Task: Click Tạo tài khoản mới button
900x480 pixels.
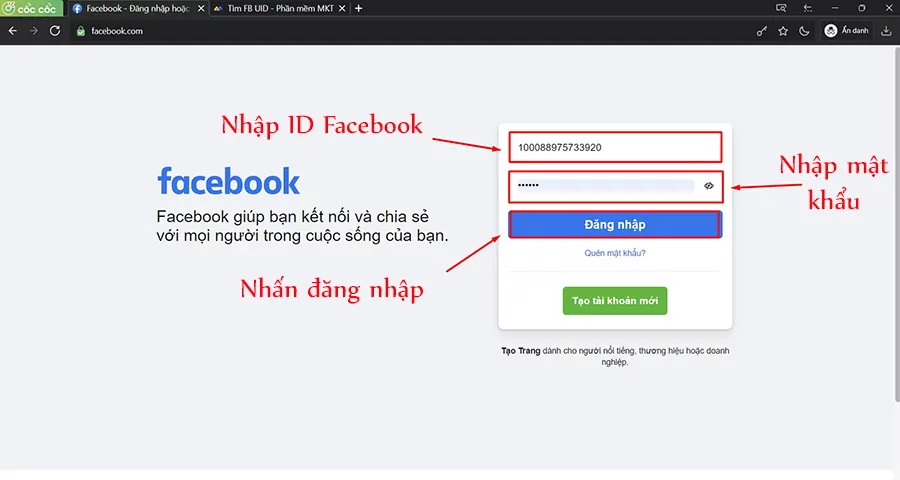Action: click(615, 301)
